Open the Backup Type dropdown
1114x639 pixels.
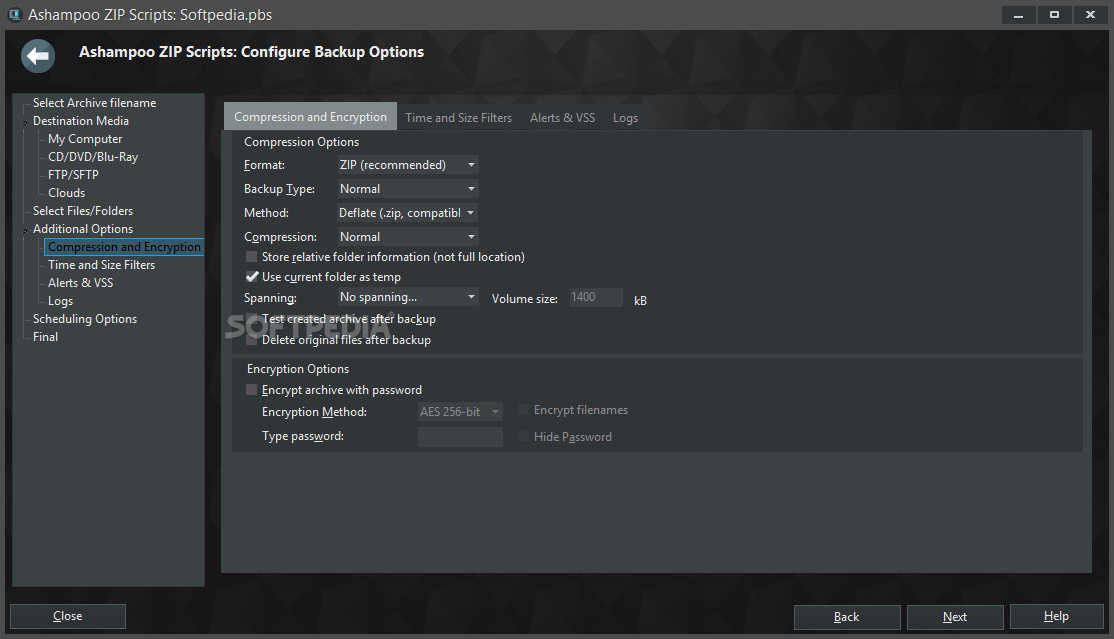407,189
